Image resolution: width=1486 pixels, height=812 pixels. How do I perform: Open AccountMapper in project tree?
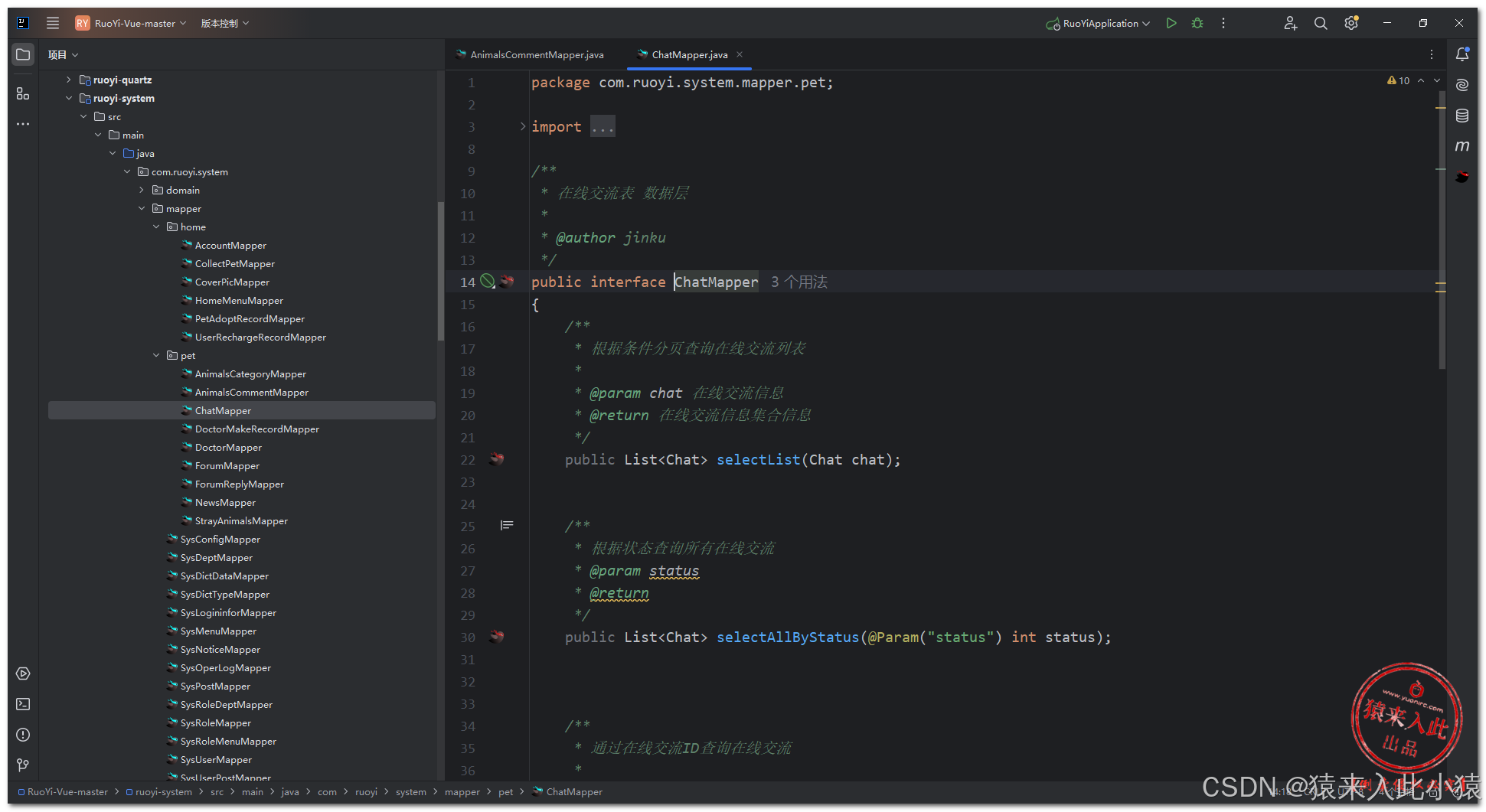230,245
